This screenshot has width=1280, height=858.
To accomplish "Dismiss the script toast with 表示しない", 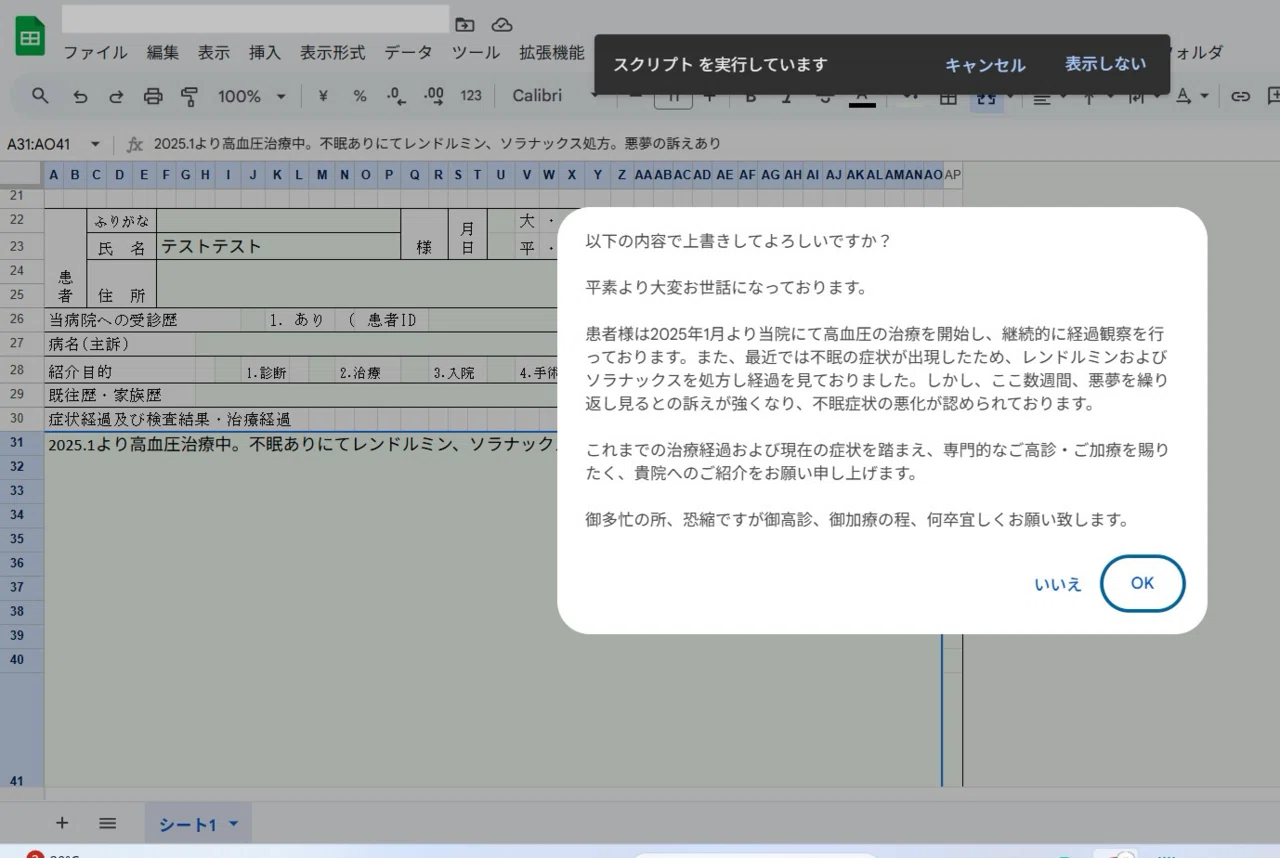I will [x=1105, y=64].
